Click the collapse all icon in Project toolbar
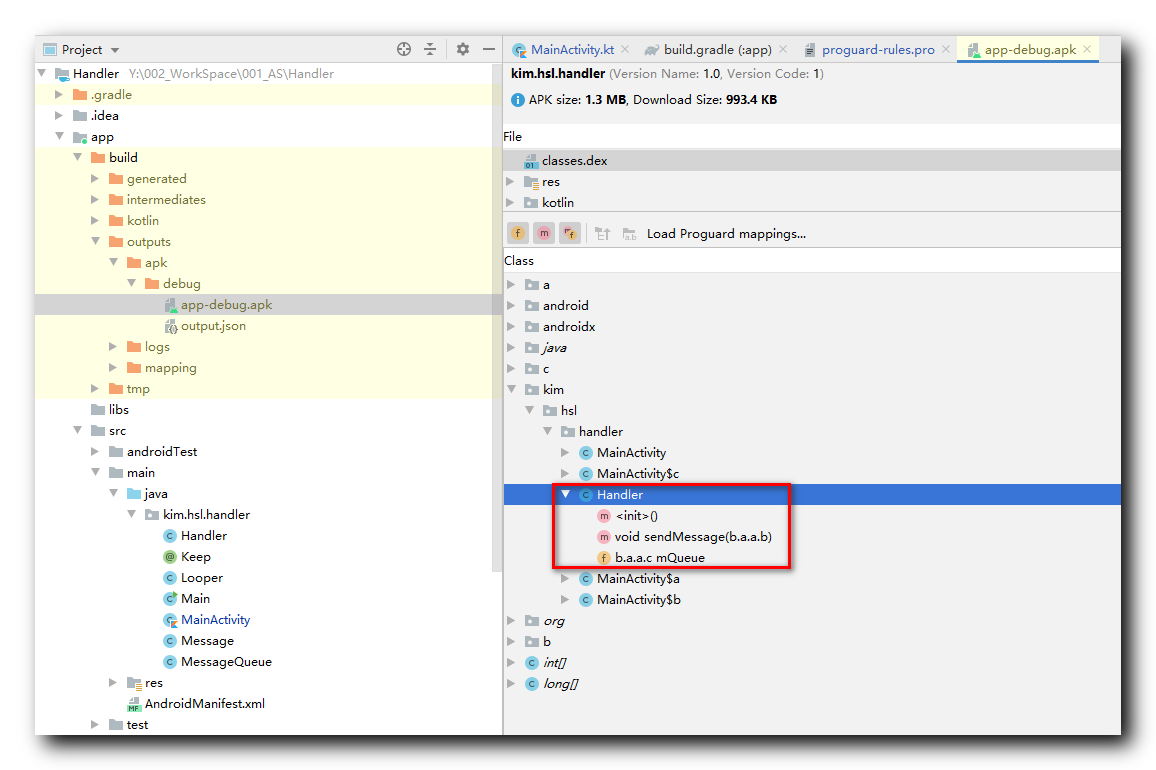Viewport: 1156px width, 770px height. click(431, 49)
